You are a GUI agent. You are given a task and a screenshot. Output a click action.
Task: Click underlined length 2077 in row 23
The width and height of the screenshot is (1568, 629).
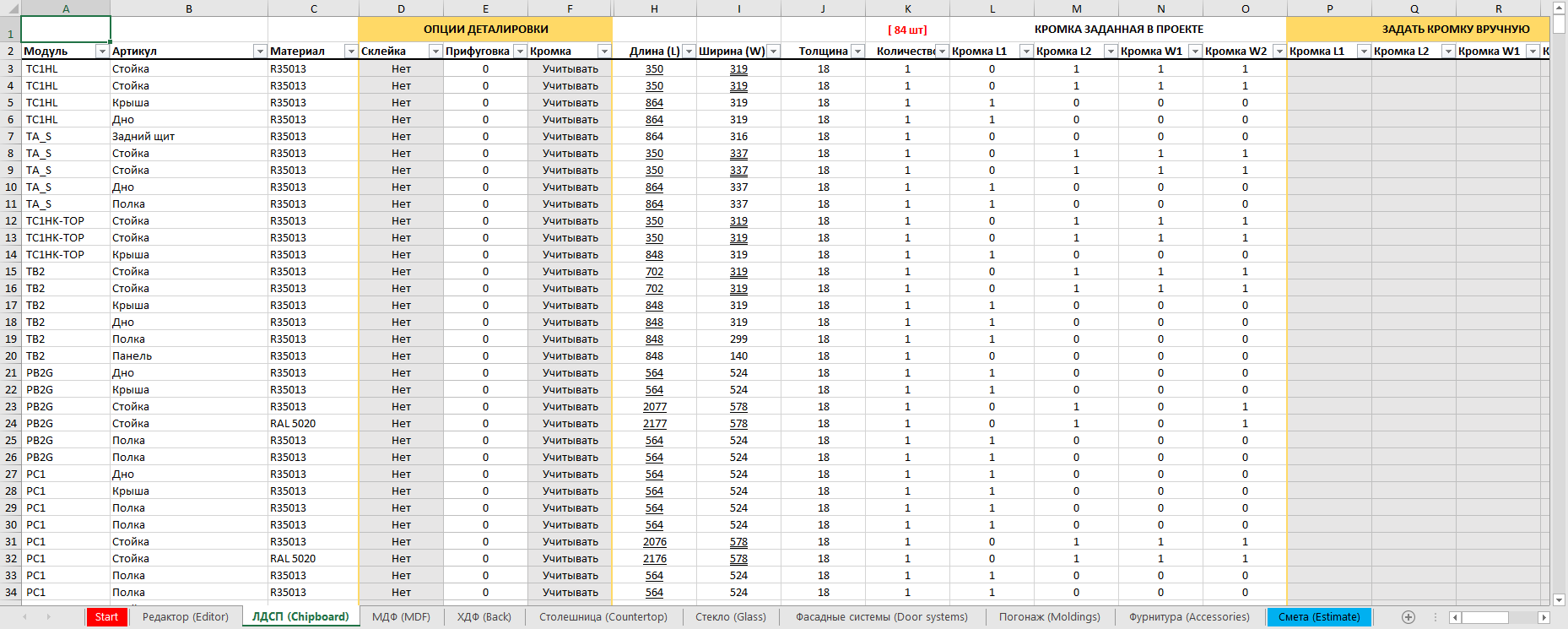(654, 407)
